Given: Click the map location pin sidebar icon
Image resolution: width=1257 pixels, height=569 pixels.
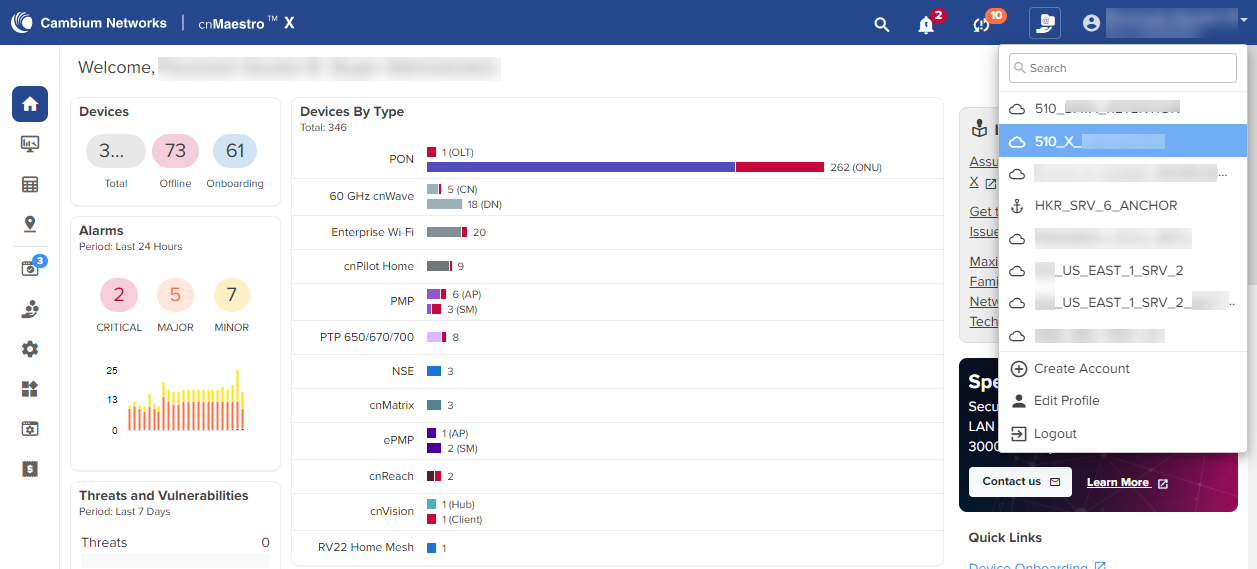Looking at the screenshot, I should tap(30, 224).
